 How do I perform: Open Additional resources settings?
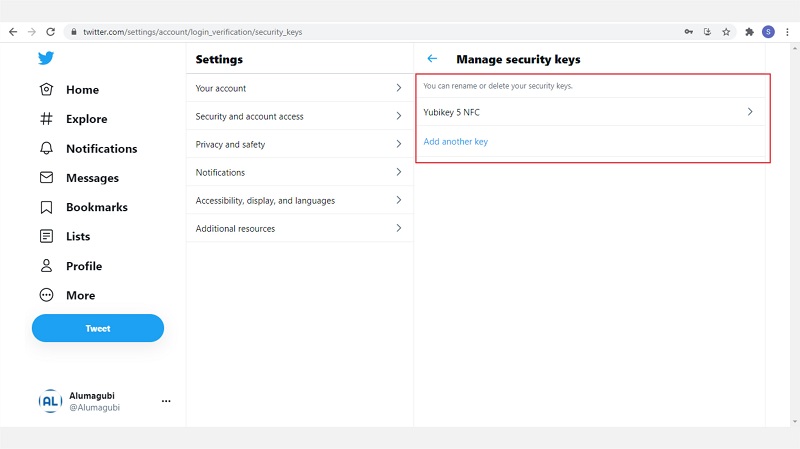coord(299,228)
